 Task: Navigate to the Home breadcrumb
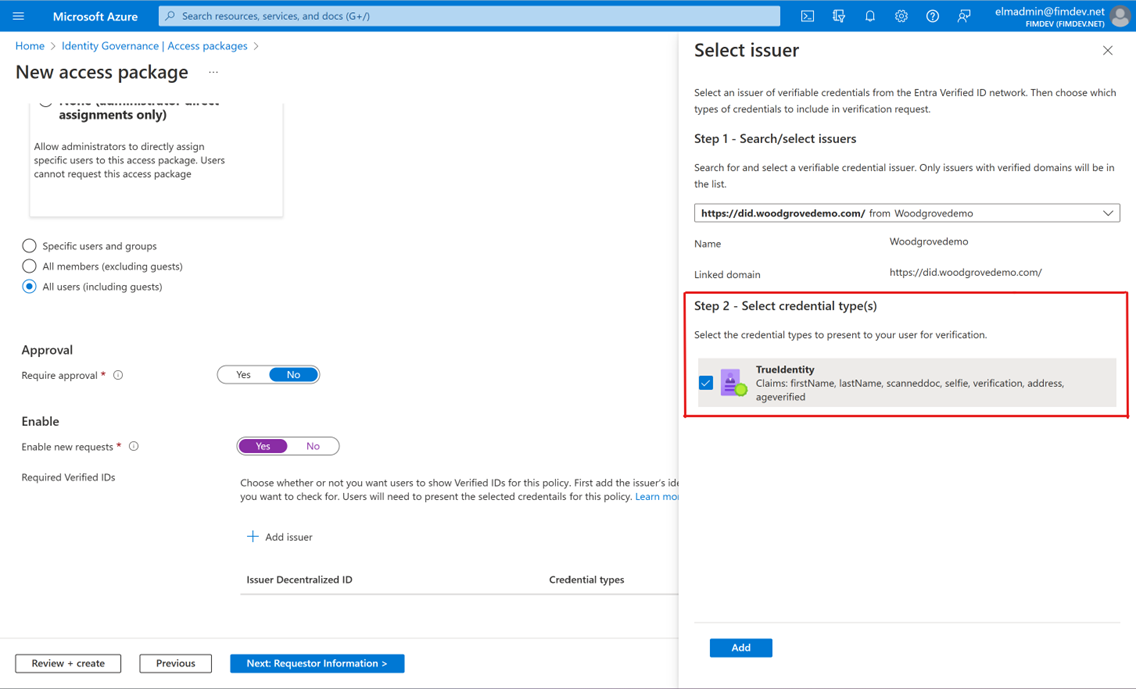pyautogui.click(x=29, y=45)
